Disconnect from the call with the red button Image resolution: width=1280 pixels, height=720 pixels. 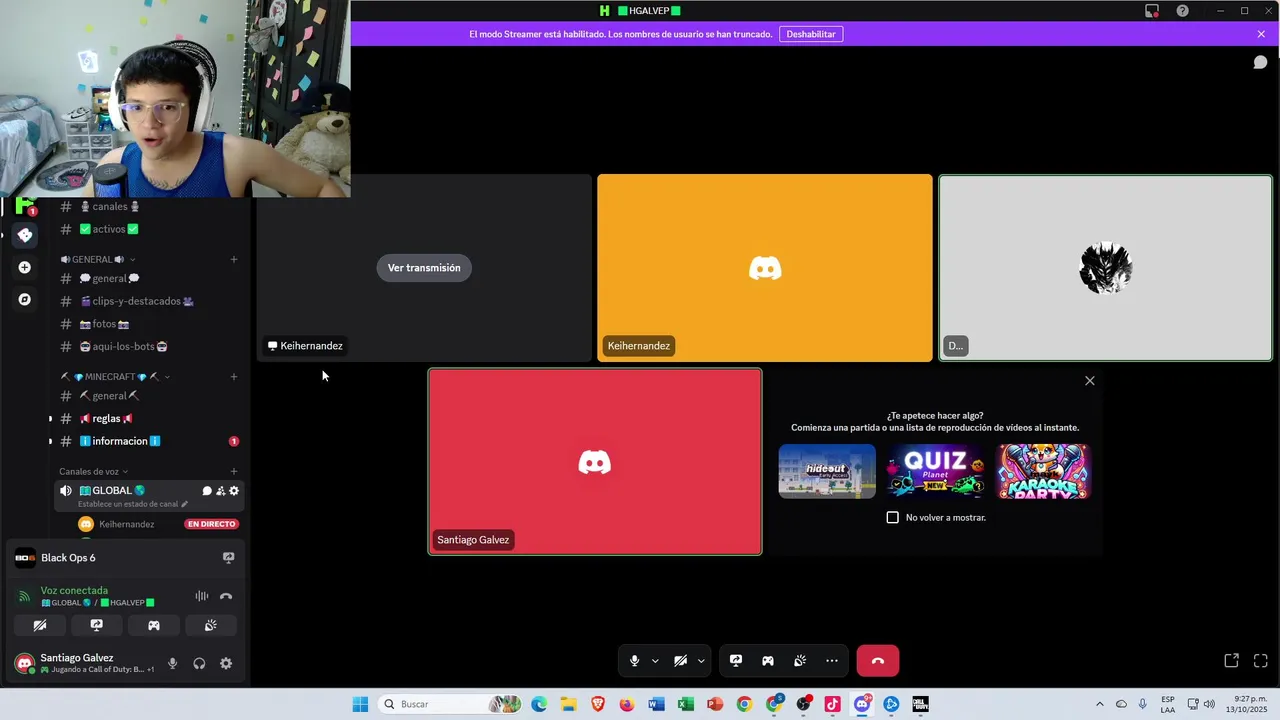(878, 661)
